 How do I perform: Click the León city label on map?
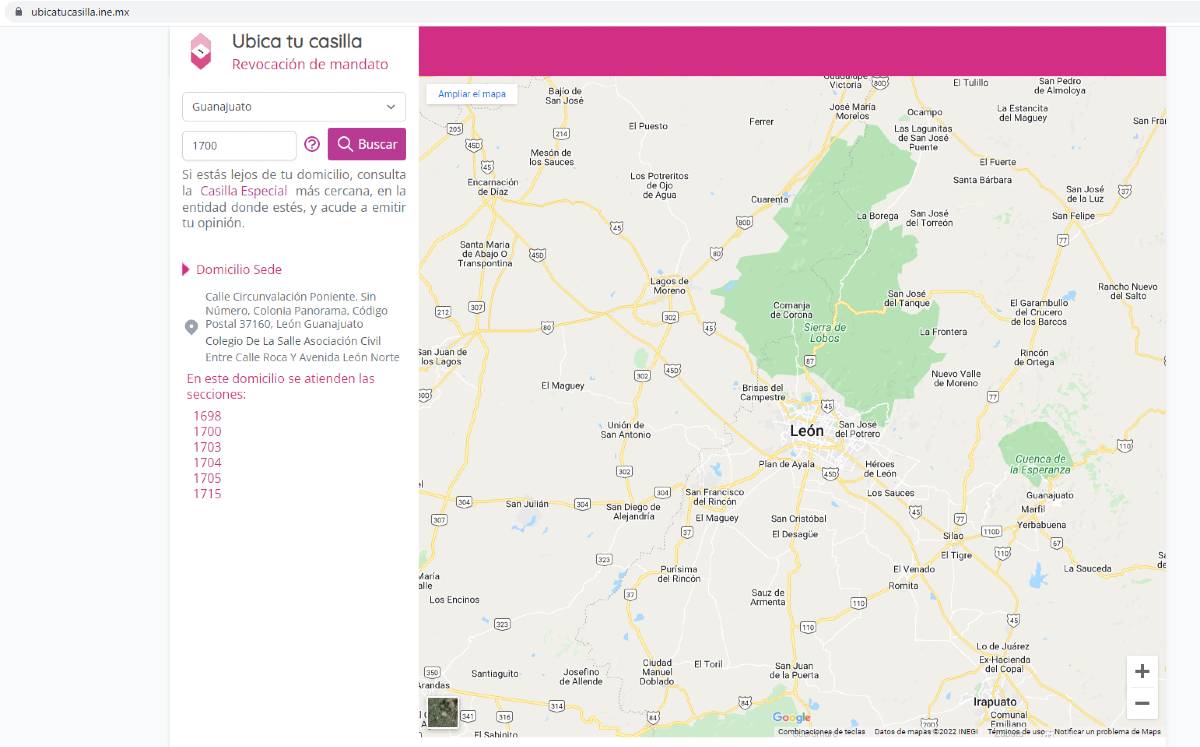[807, 431]
